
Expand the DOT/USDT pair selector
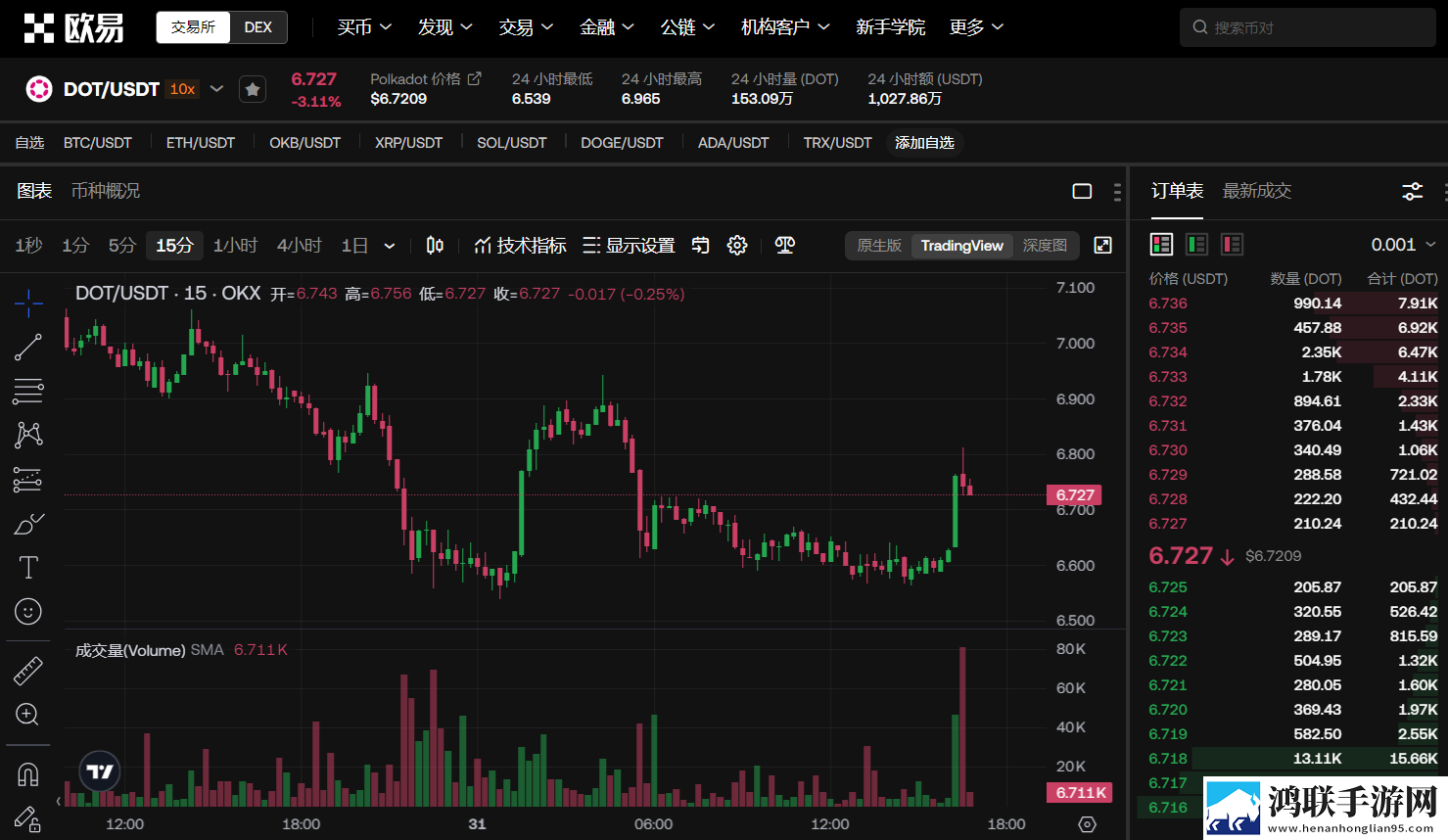[x=217, y=89]
